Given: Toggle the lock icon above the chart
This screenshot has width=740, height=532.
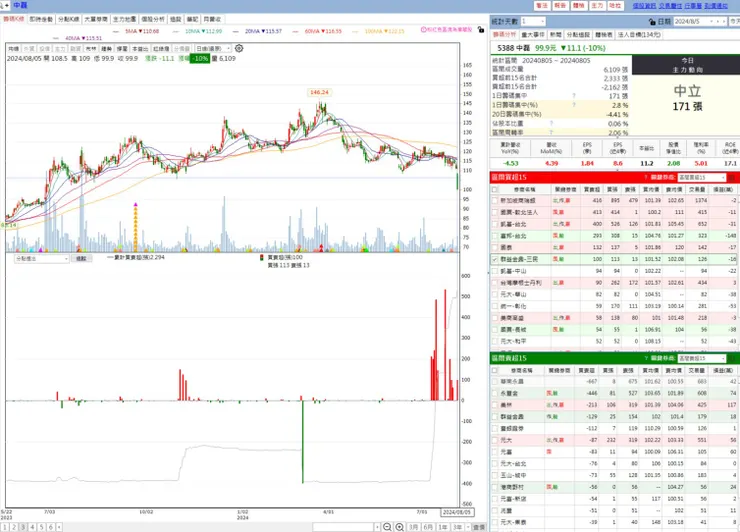Looking at the screenshot, I should point(481,30).
